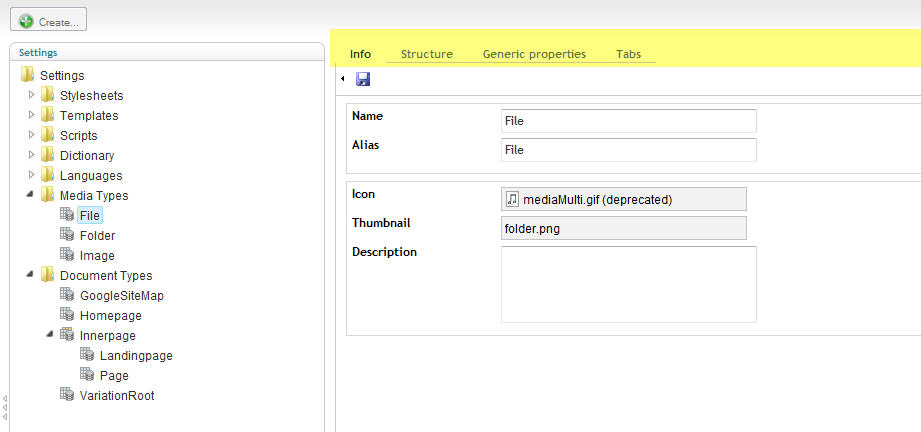Click the Image media type icon
The height and width of the screenshot is (432, 921).
point(68,255)
